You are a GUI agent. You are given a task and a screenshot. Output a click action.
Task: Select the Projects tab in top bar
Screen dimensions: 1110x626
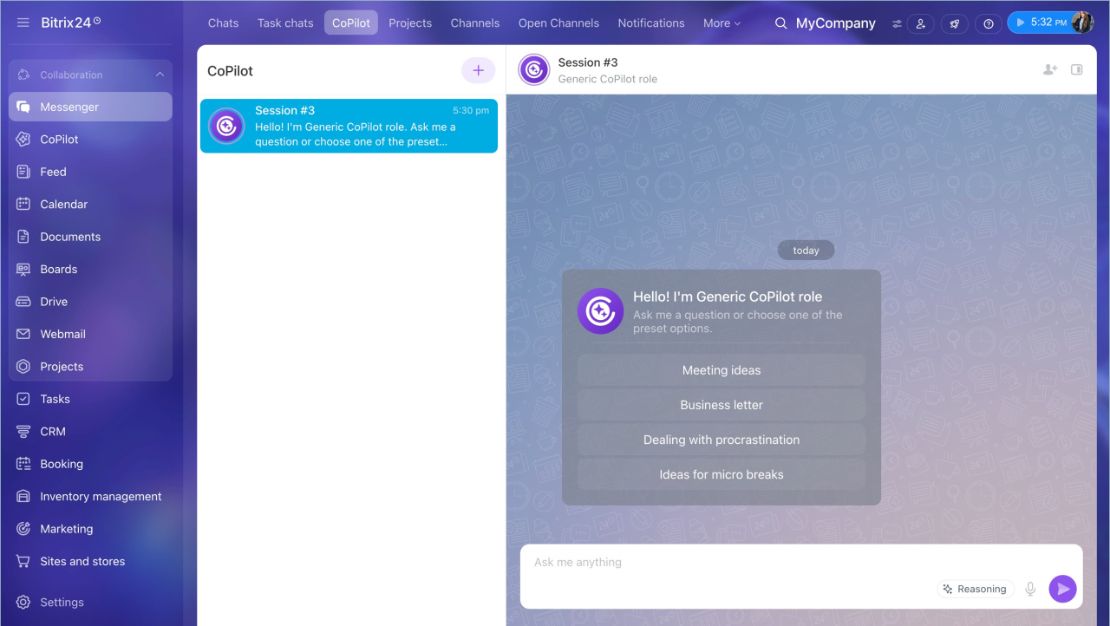coord(410,23)
